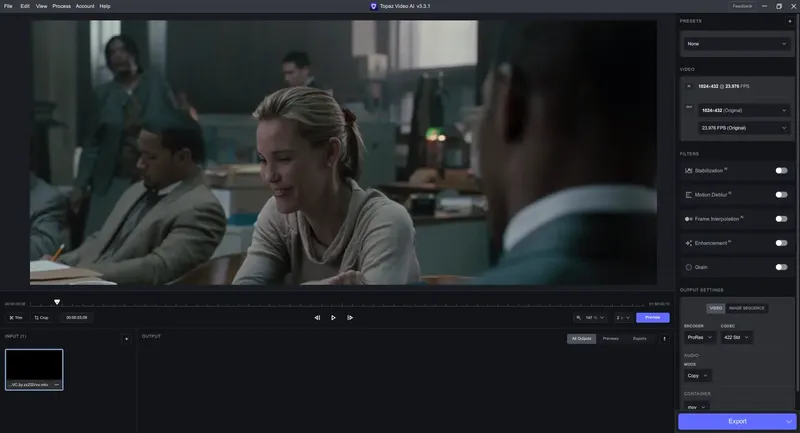Select the All Outputs tab

coord(581,339)
